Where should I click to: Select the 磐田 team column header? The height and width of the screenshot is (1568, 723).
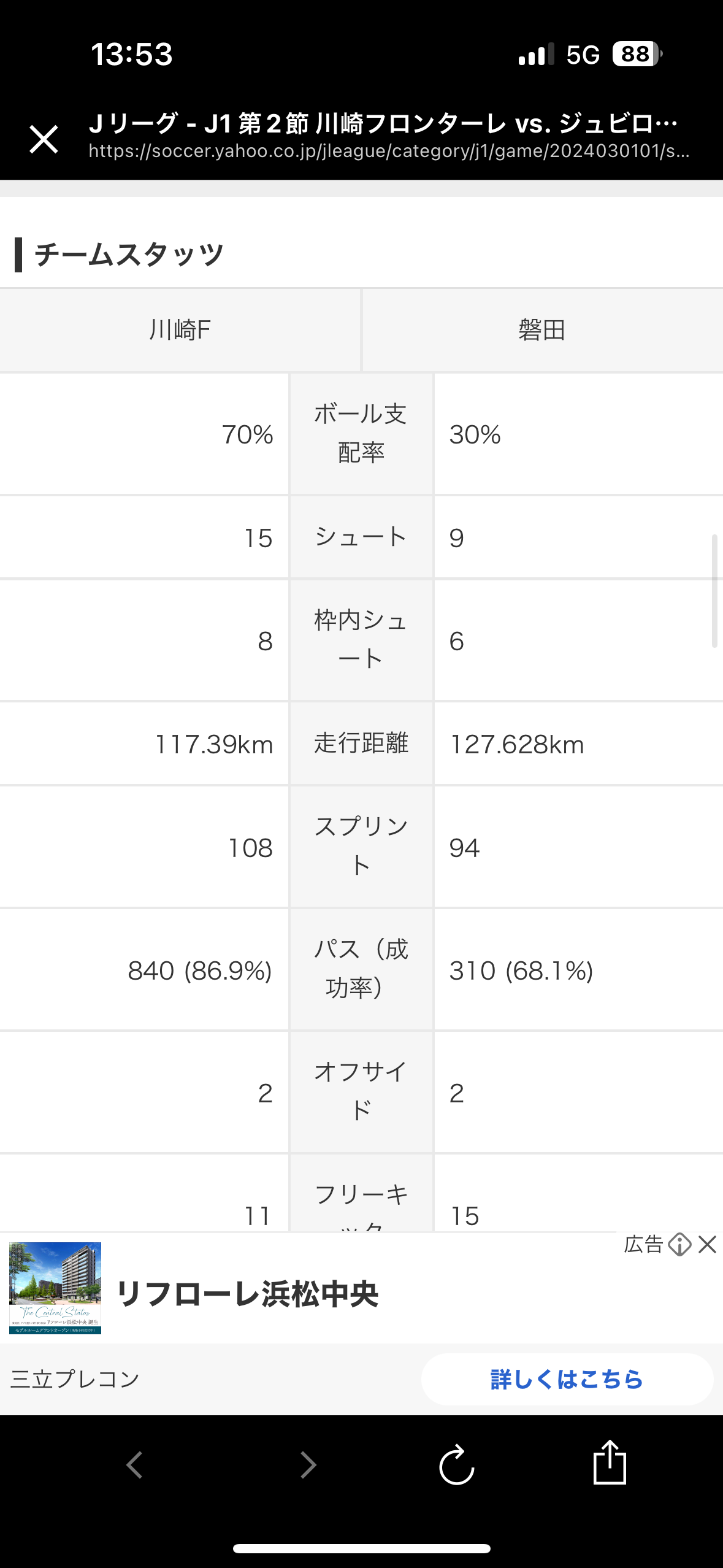pyautogui.click(x=542, y=330)
